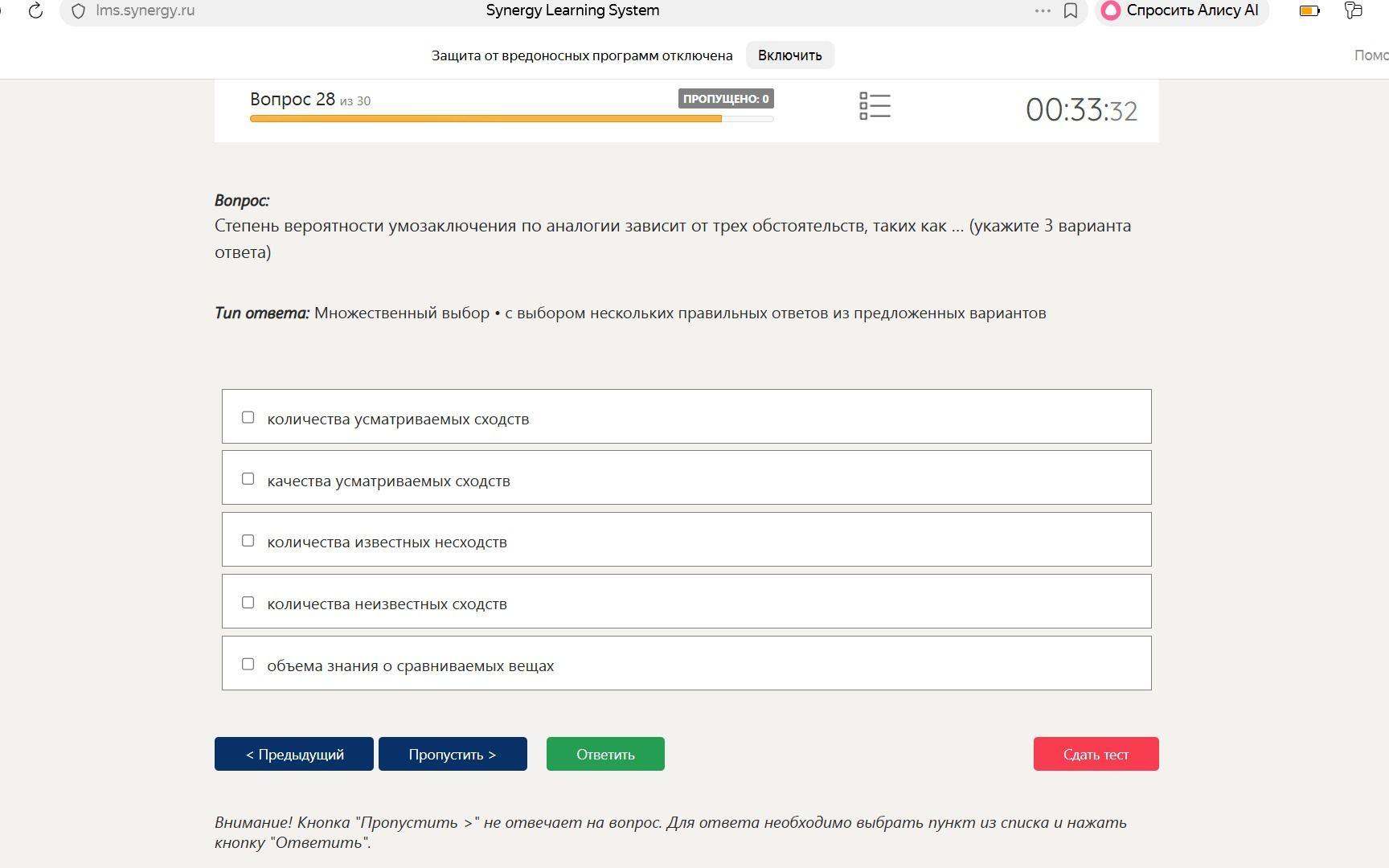This screenshot has height=868, width=1389.
Task: Submit answer with green 'Ответить' button
Action: coord(605,754)
